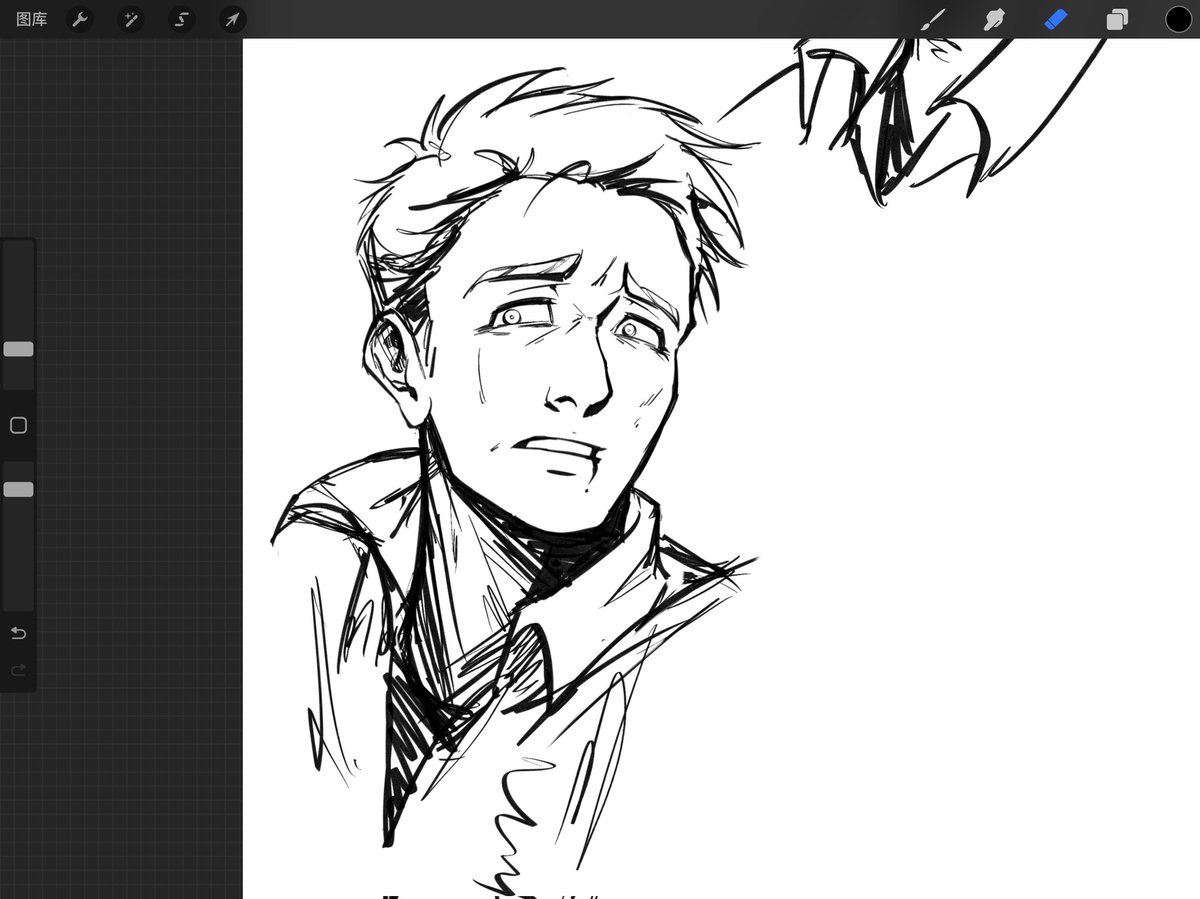Open the Layers panel

[x=1117, y=19]
